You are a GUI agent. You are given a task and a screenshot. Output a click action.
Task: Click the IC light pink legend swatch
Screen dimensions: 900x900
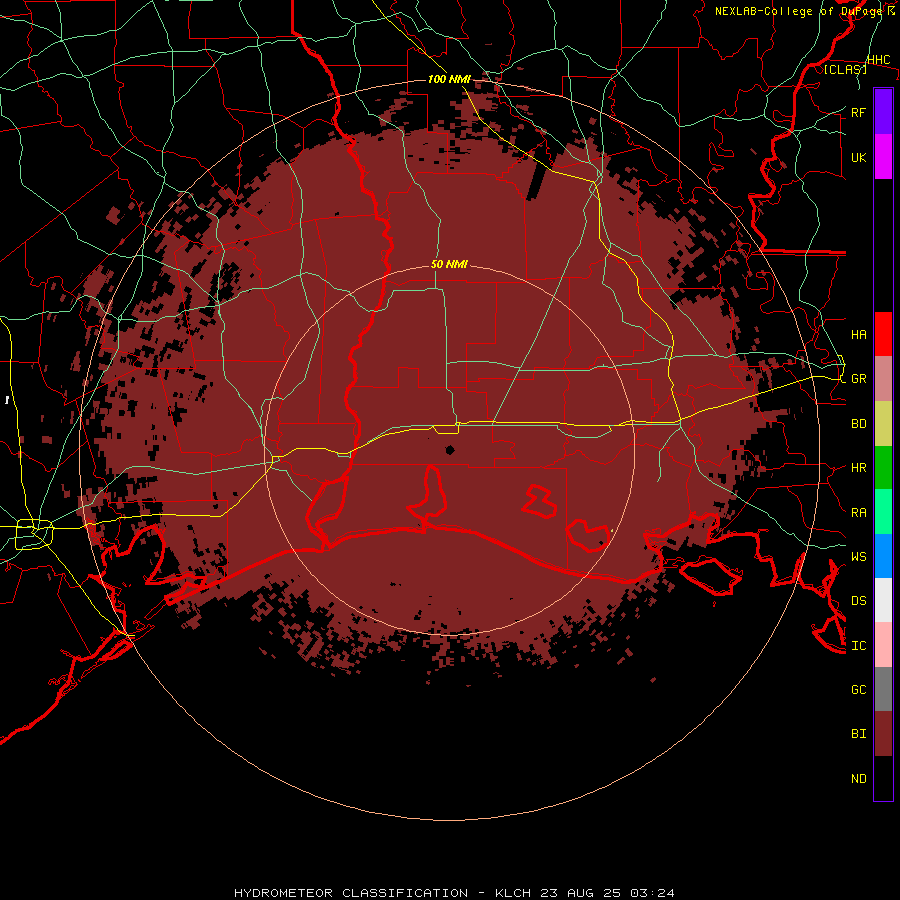[x=883, y=645]
